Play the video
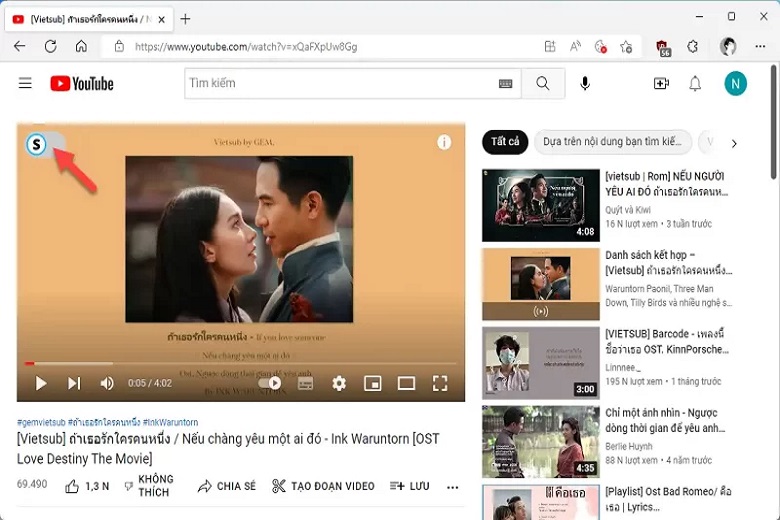780x520 pixels. [41, 383]
